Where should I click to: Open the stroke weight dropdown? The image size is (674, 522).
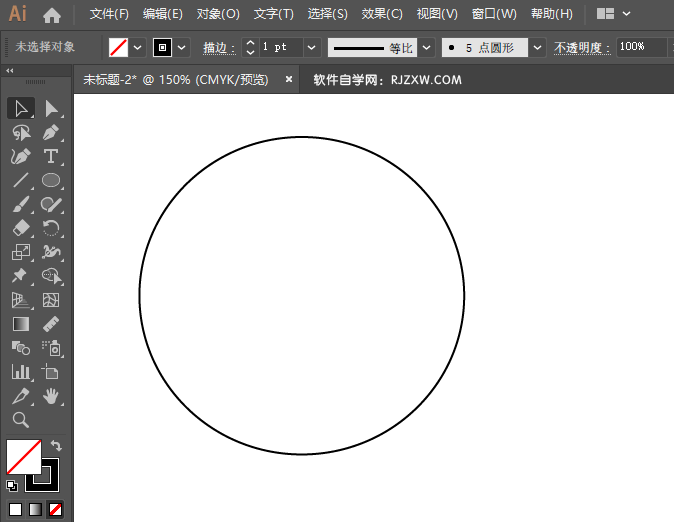[x=312, y=48]
